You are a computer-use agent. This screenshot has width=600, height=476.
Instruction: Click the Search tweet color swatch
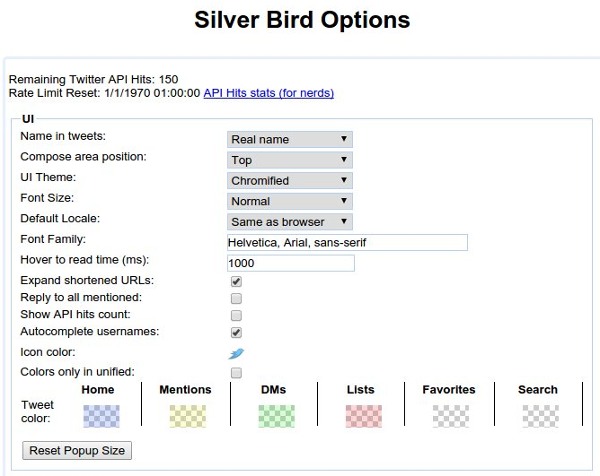click(x=538, y=416)
